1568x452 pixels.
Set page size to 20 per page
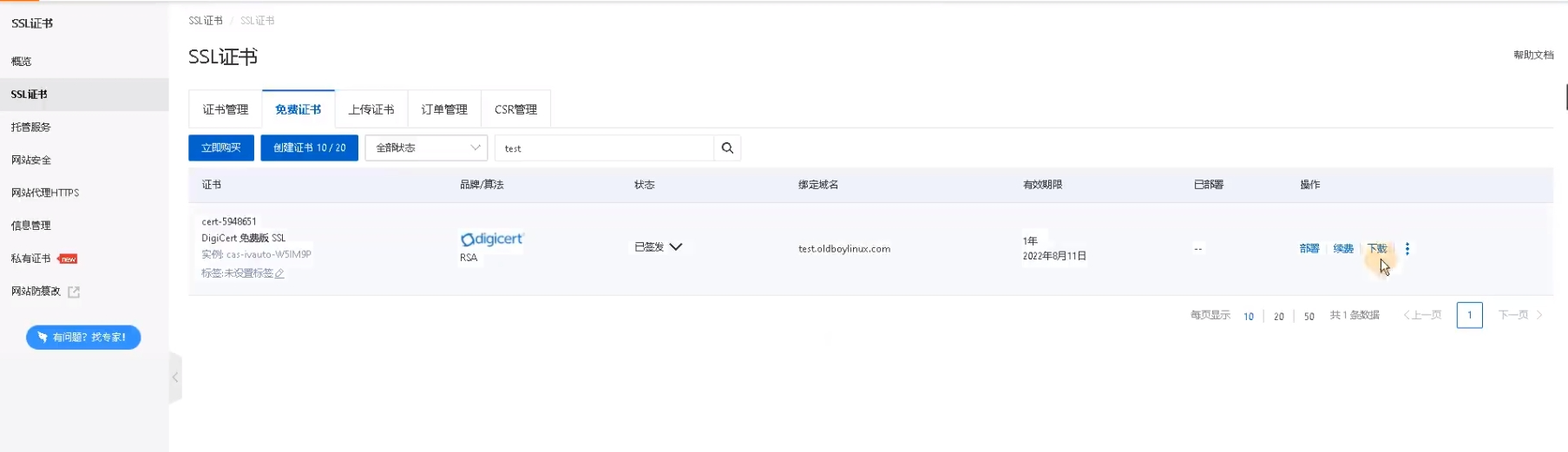point(1278,317)
